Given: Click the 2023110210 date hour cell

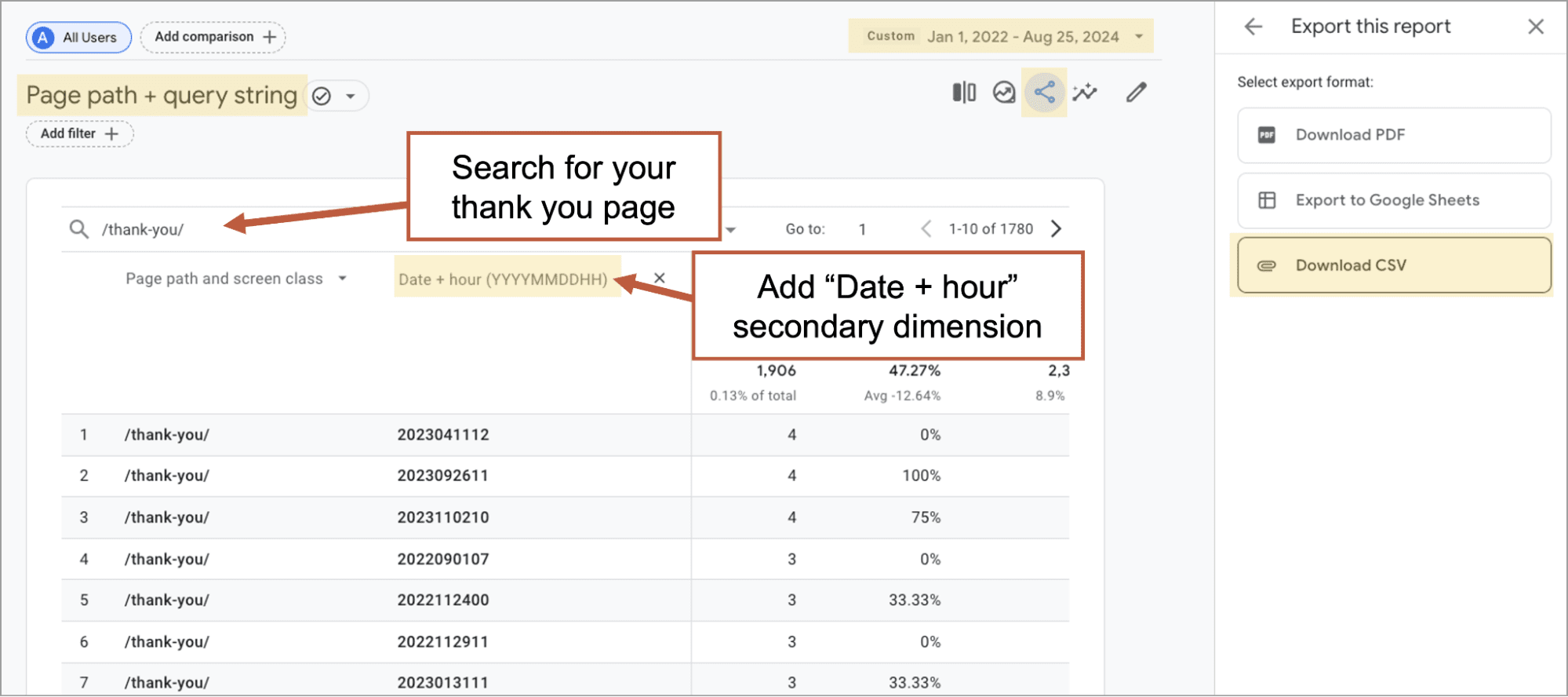Looking at the screenshot, I should point(443,517).
